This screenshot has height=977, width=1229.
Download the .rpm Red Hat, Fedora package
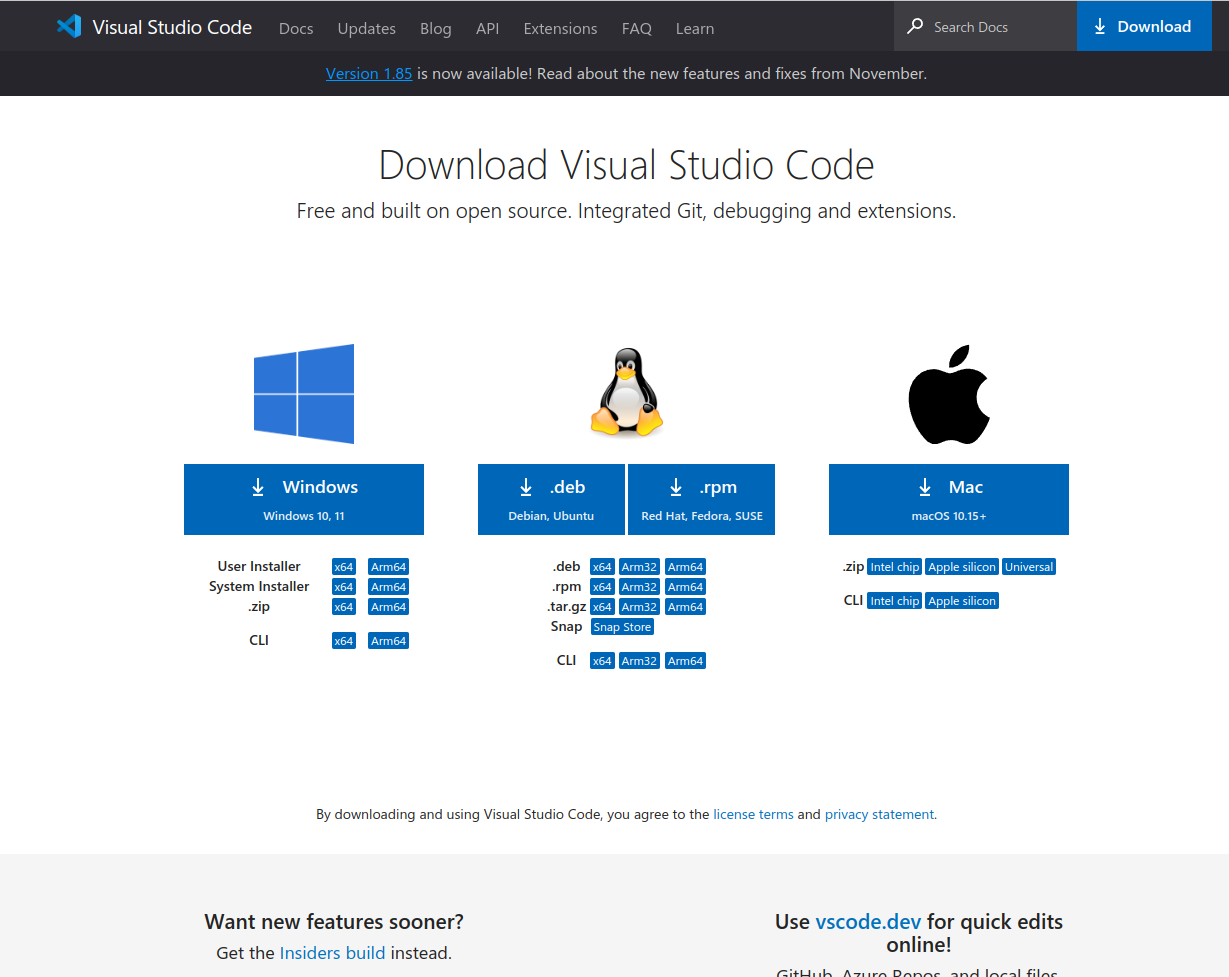702,499
